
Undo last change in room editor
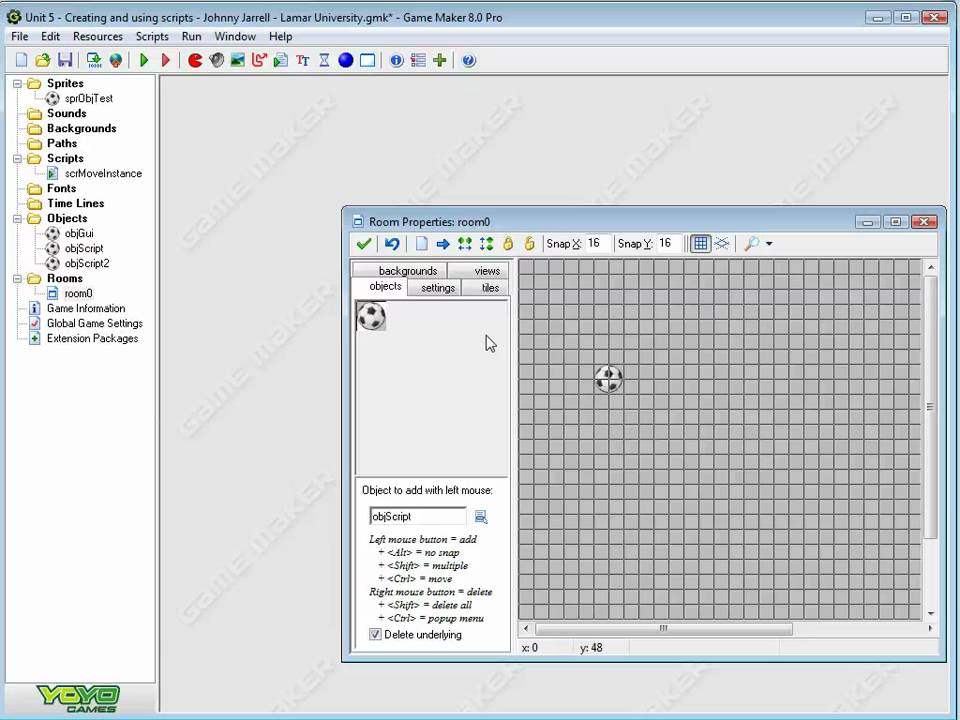click(392, 244)
